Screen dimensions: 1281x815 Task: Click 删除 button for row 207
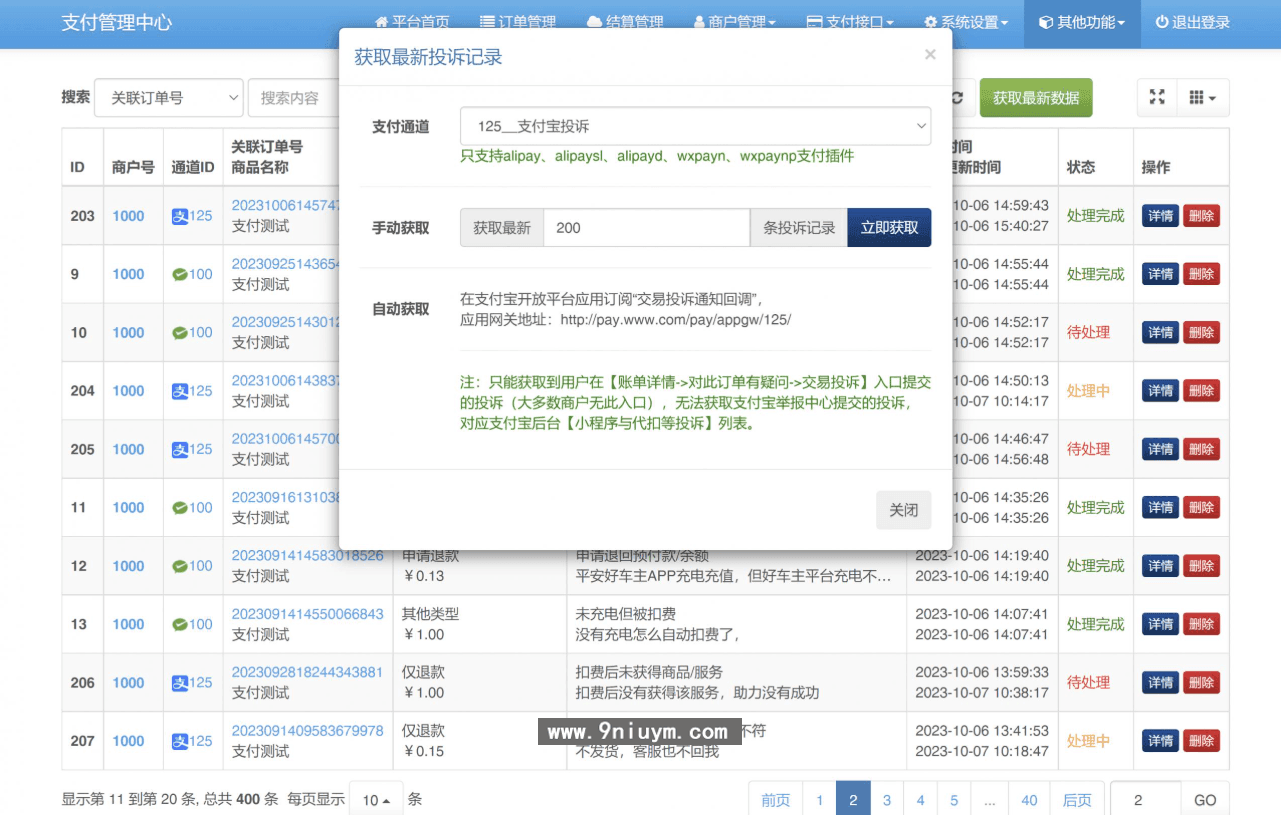pos(1201,741)
